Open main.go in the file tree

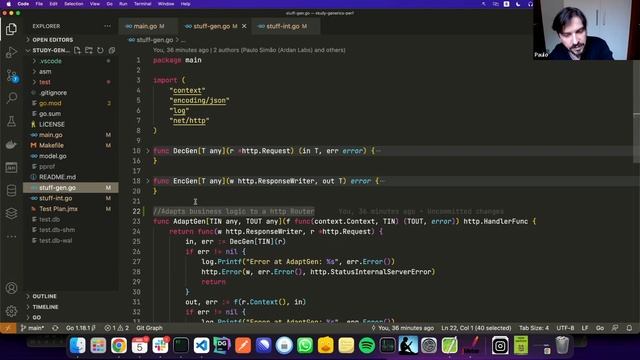coord(51,135)
